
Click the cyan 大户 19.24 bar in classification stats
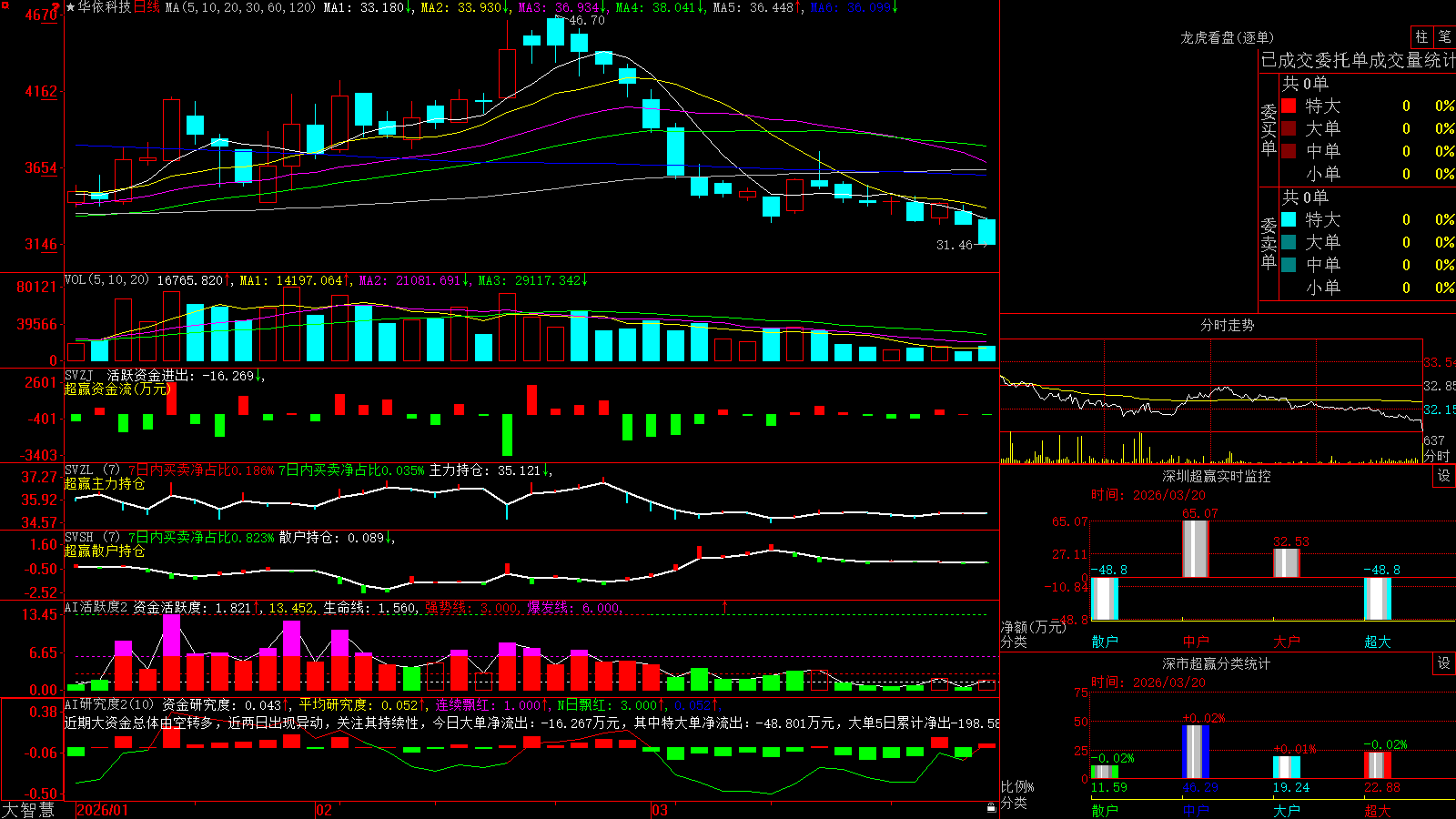pyautogui.click(x=1287, y=767)
